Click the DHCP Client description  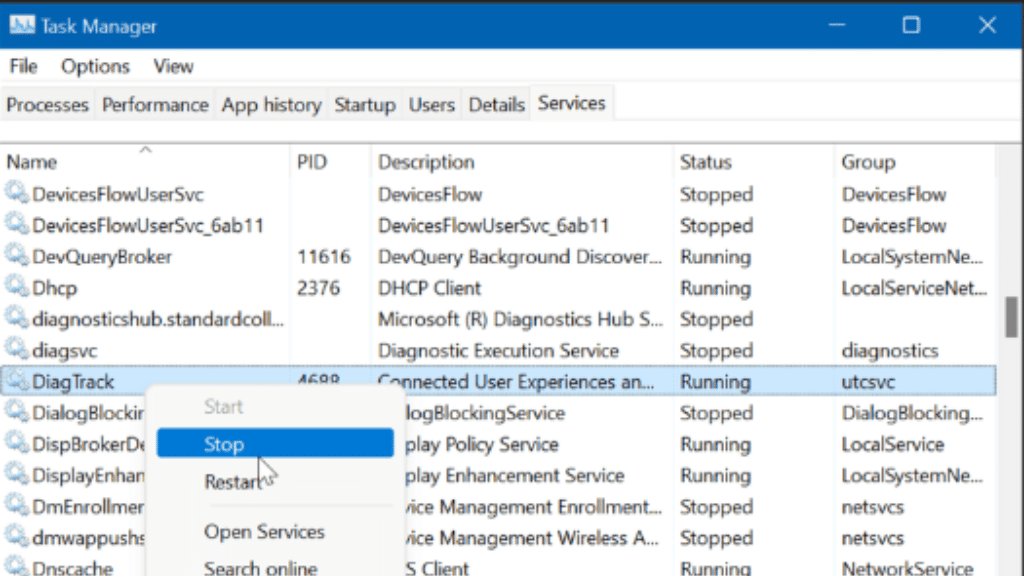click(429, 288)
